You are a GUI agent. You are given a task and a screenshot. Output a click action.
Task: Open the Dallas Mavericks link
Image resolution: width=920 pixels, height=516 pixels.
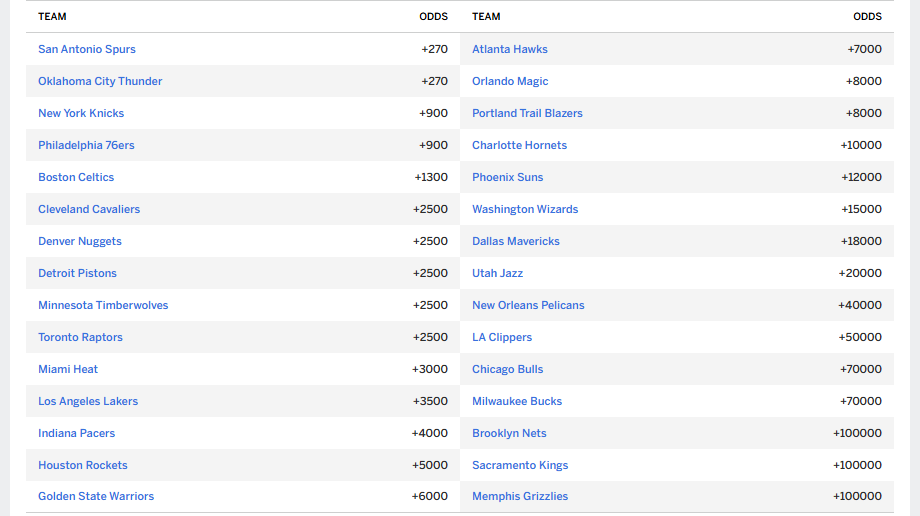point(516,241)
